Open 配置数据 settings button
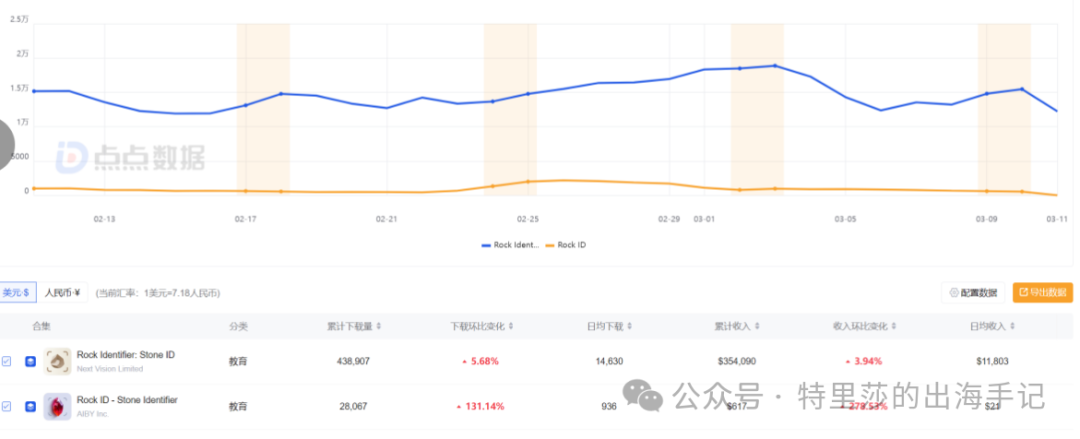1080x439 pixels. click(973, 293)
